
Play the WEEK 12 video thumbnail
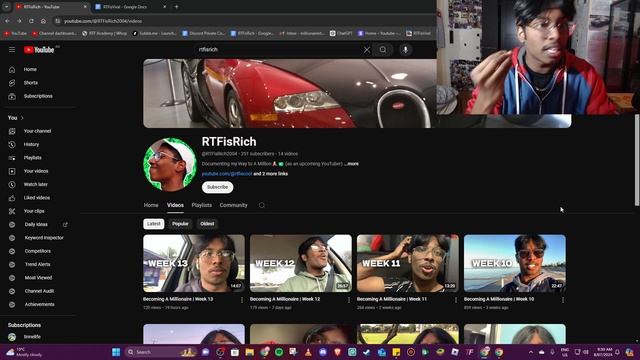click(x=301, y=263)
